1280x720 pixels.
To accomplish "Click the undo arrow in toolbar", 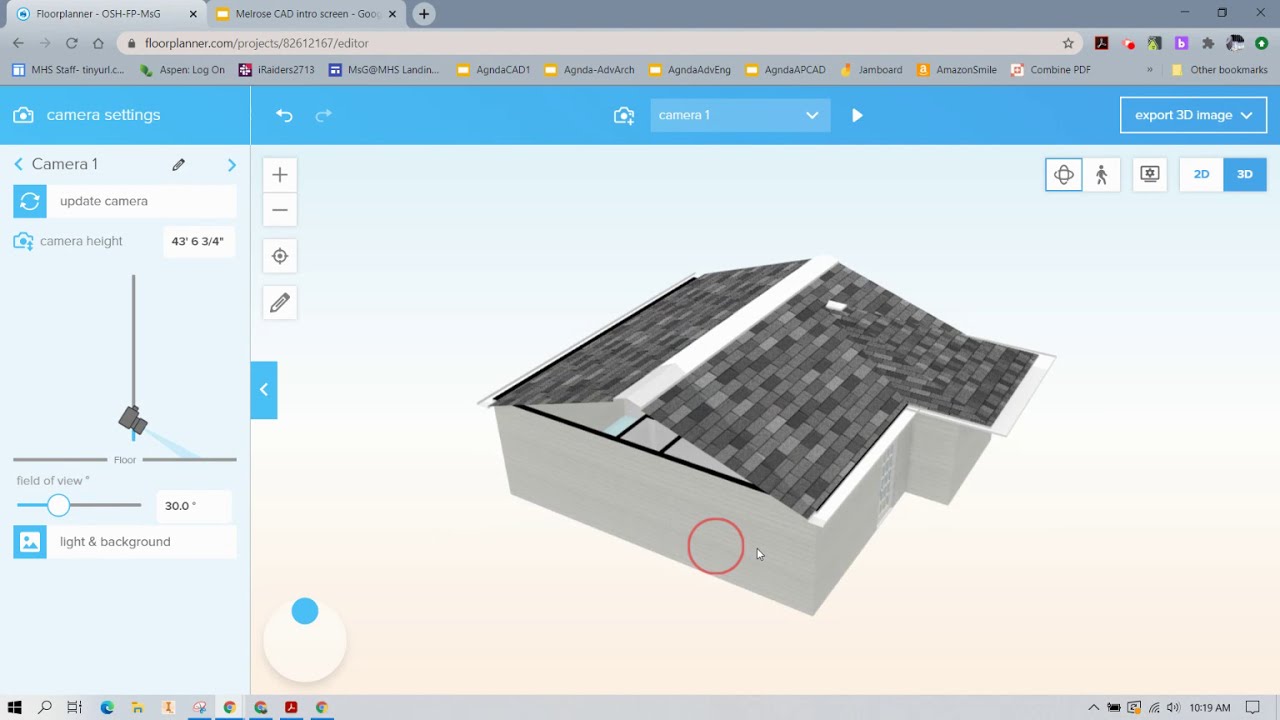I will pos(284,115).
